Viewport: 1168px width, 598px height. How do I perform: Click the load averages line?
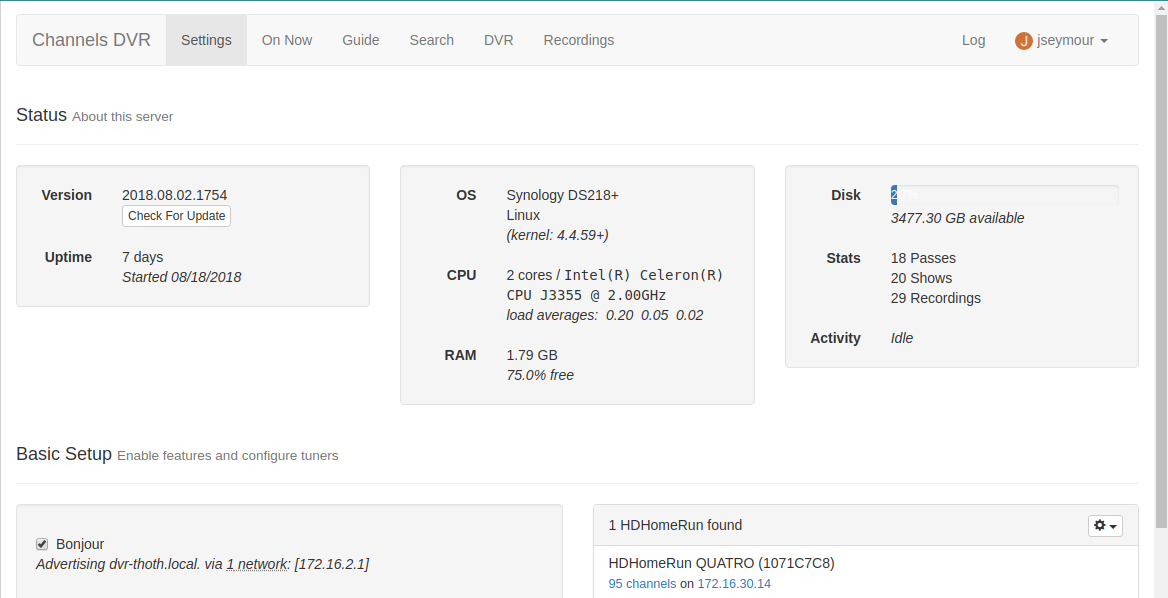604,315
